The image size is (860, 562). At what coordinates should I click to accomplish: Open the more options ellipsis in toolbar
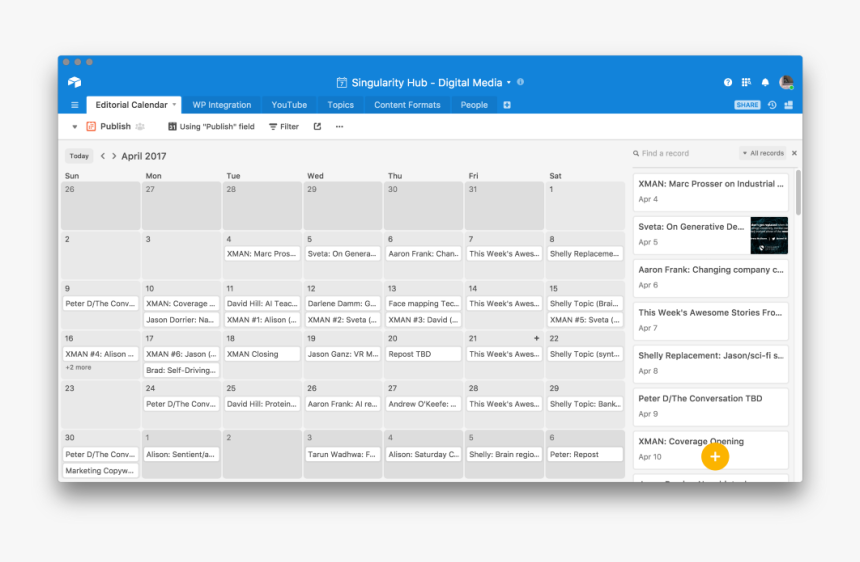point(340,127)
